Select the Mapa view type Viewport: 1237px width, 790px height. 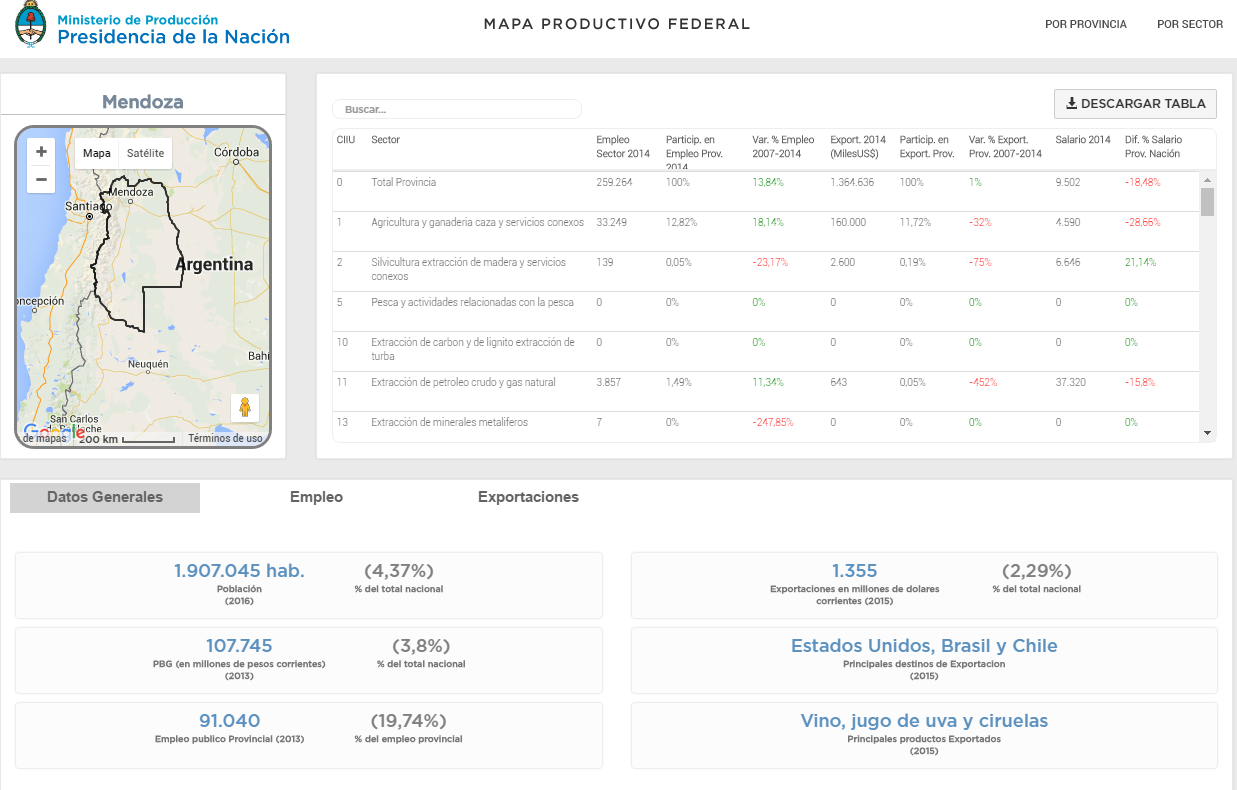[97, 153]
